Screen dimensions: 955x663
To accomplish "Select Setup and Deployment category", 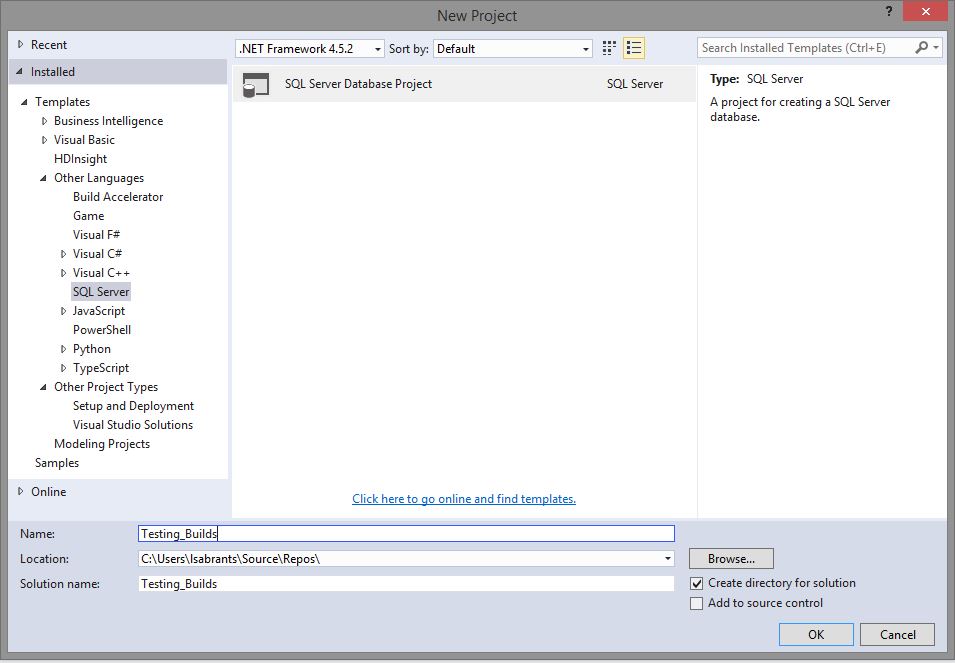I will [x=133, y=405].
